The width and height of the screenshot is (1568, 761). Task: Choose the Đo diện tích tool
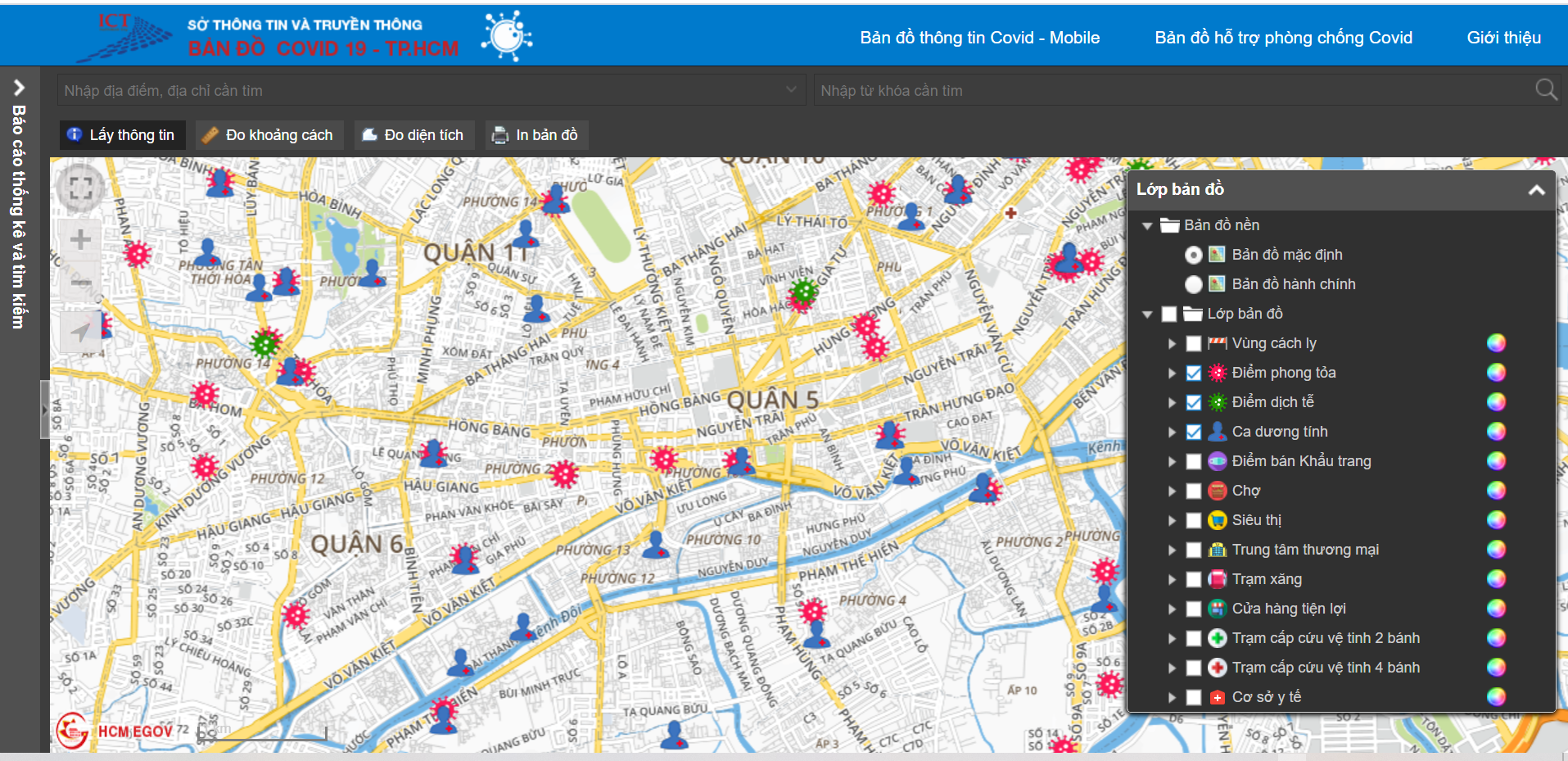(x=413, y=135)
